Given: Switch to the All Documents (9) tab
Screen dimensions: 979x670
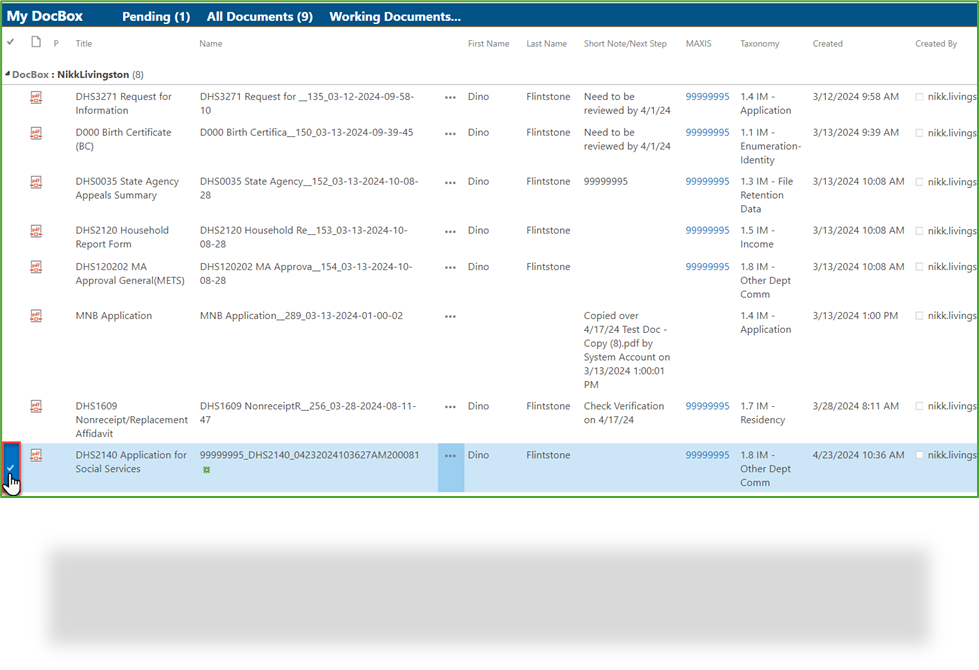Looking at the screenshot, I should click(259, 16).
